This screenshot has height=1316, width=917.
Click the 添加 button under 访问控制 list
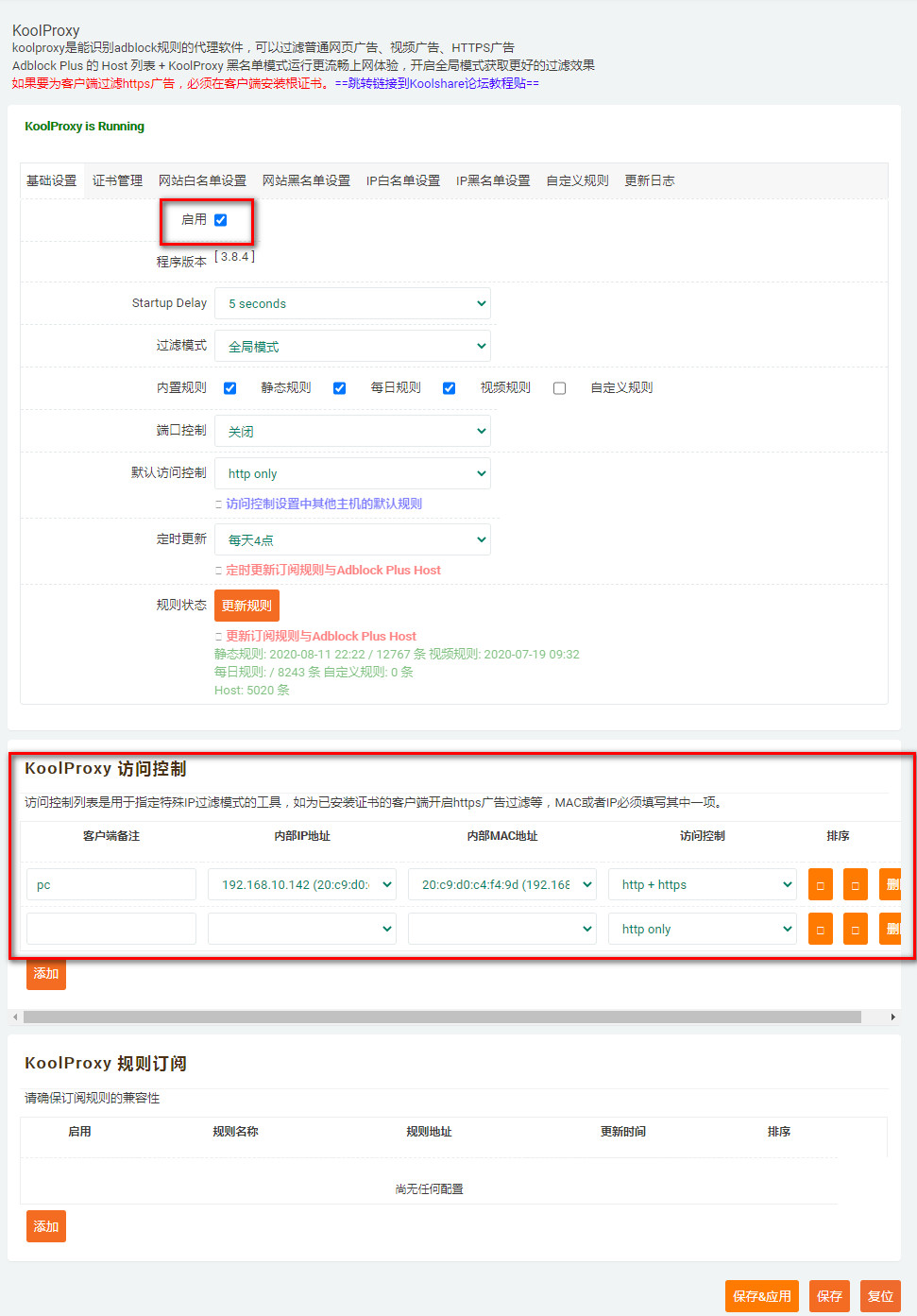tap(45, 973)
